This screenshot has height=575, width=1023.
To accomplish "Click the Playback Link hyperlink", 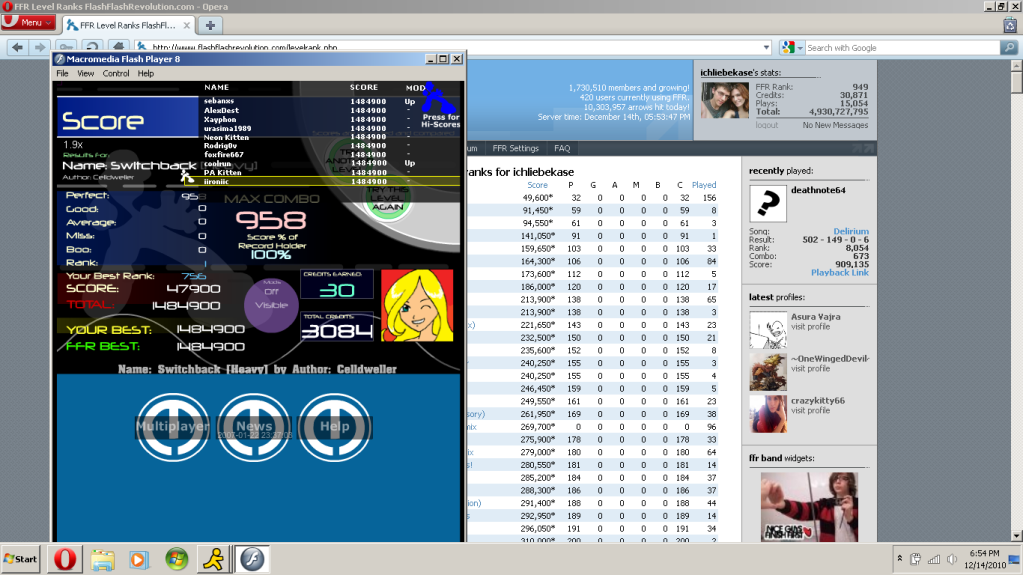I will (839, 272).
